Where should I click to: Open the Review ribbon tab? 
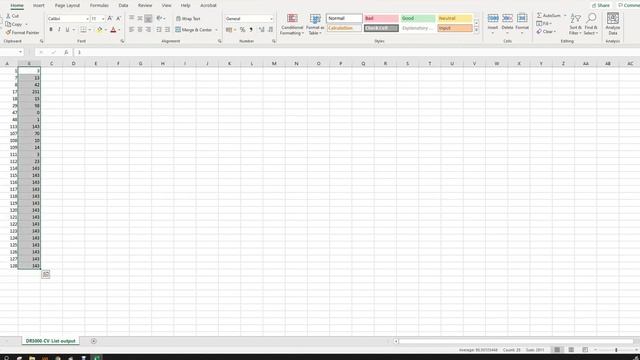[145, 5]
